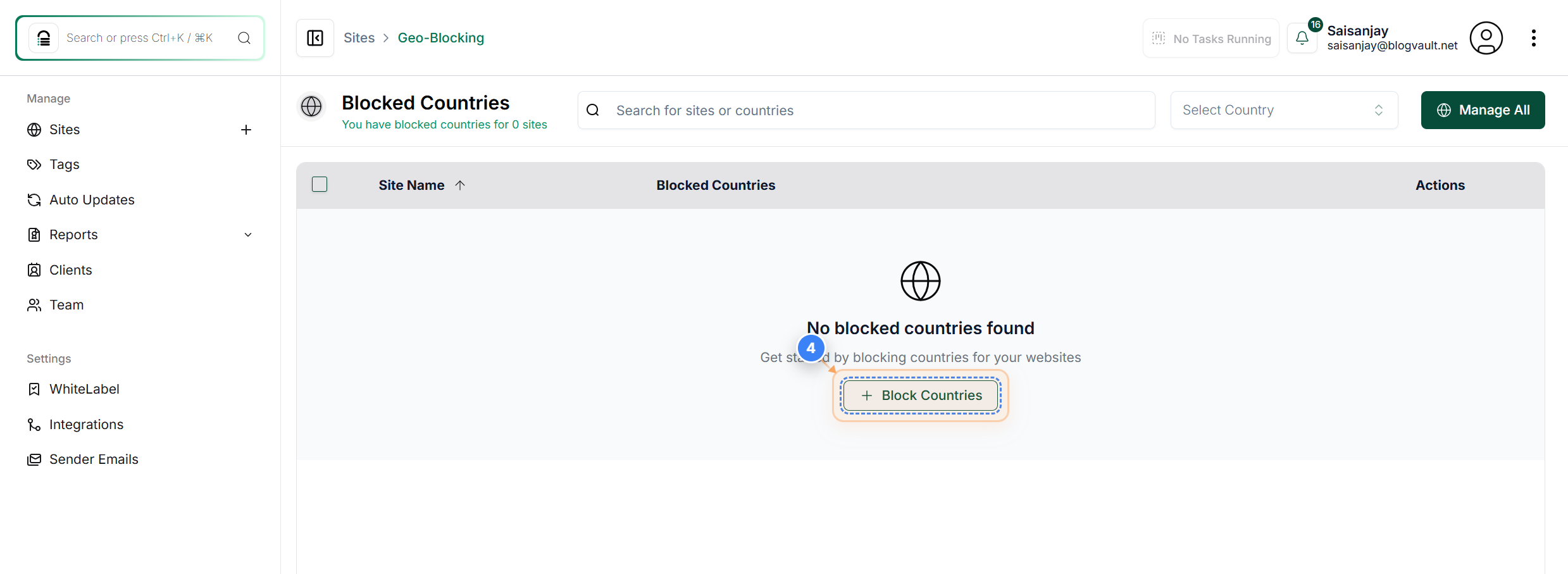Click the Geo-Blocking breadcrumb item

[440, 37]
